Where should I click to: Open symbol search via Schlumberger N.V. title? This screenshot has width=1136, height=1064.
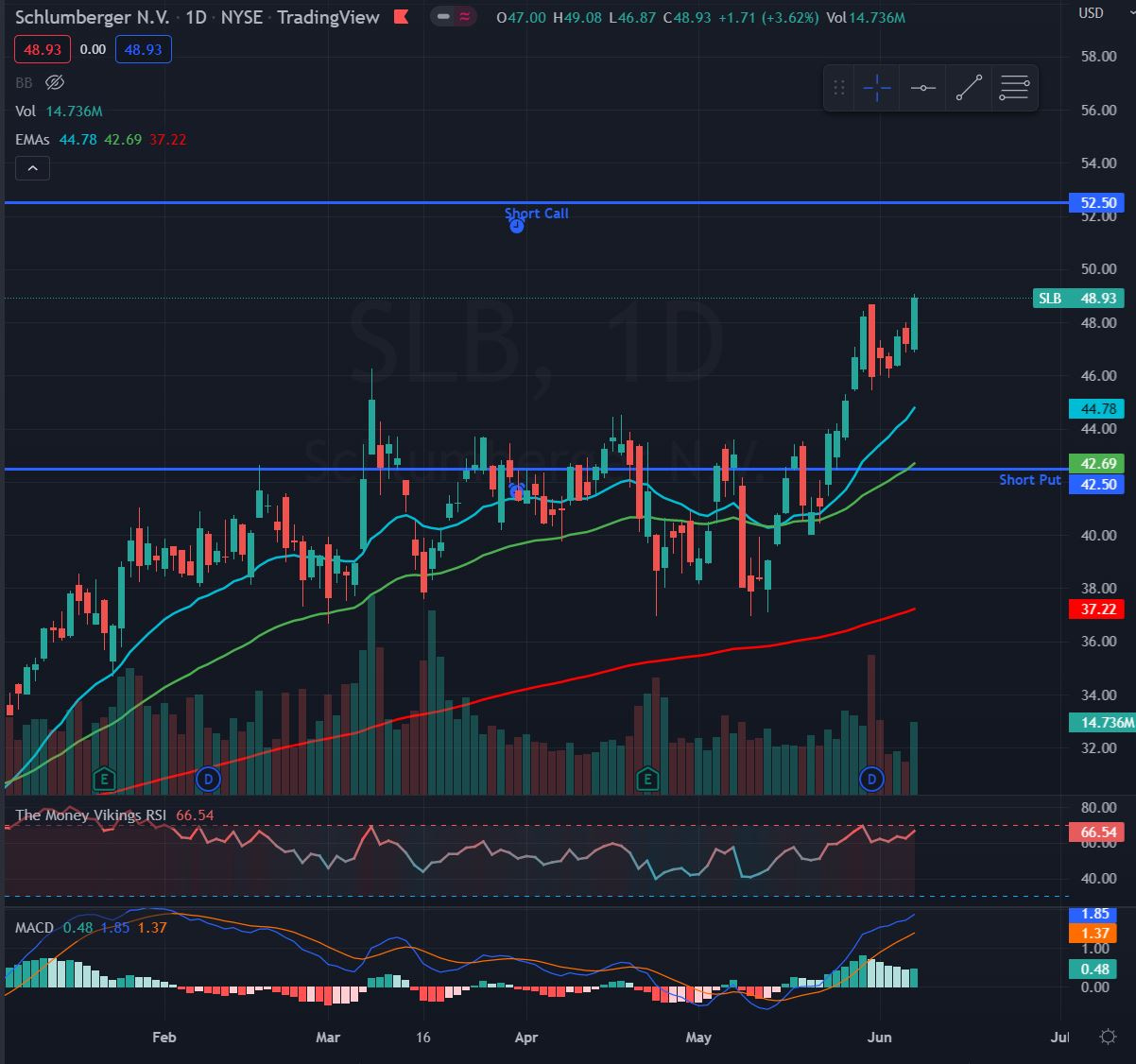93,17
